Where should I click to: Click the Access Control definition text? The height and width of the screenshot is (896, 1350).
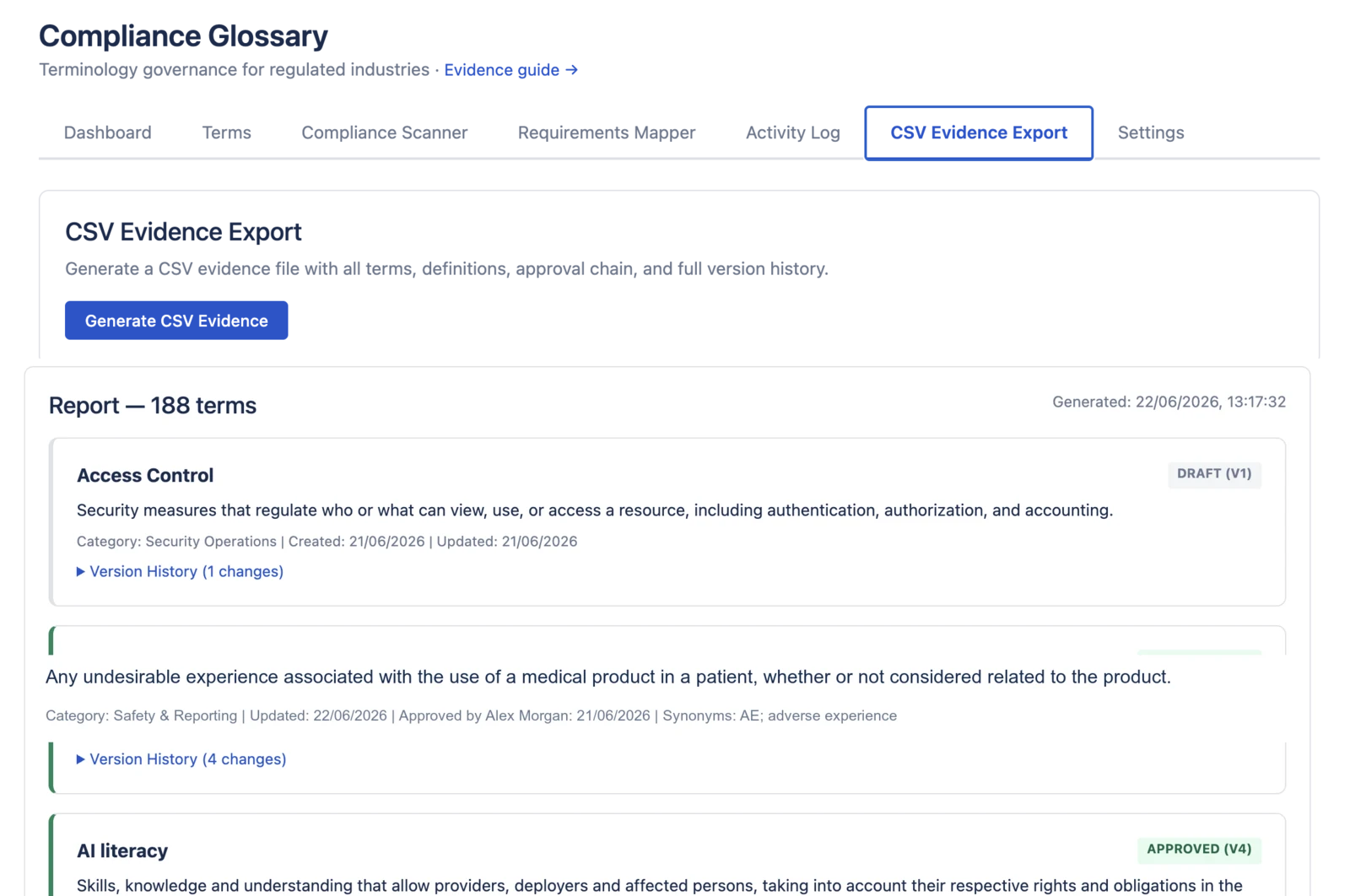click(595, 510)
